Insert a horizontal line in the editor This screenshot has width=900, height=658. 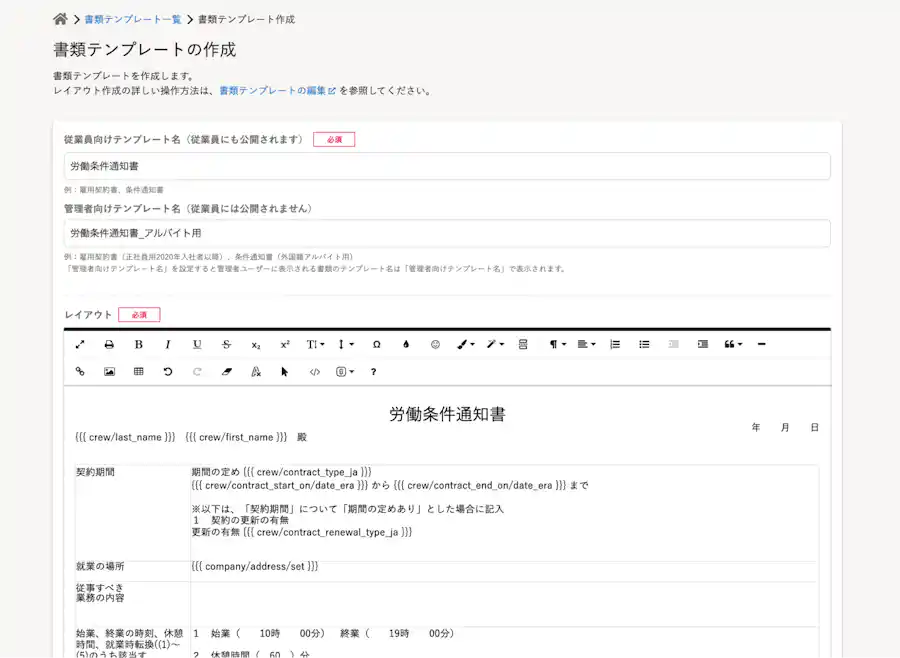pos(762,344)
